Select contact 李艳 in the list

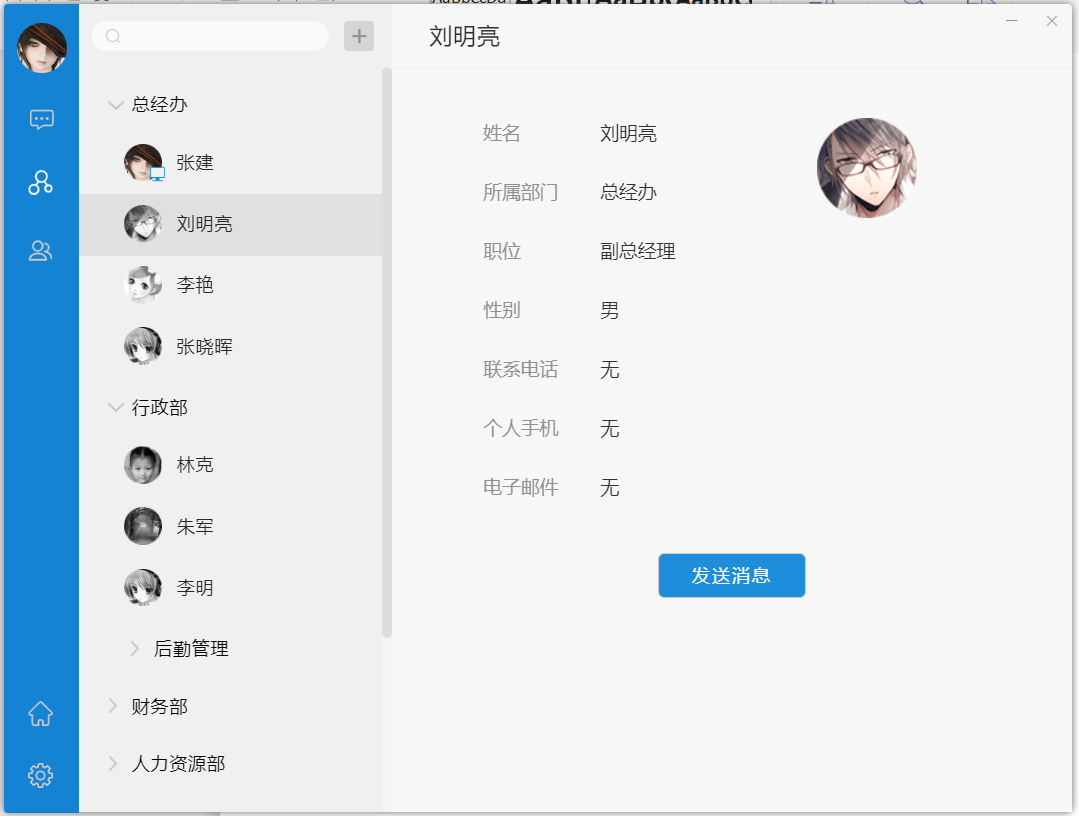coord(195,285)
